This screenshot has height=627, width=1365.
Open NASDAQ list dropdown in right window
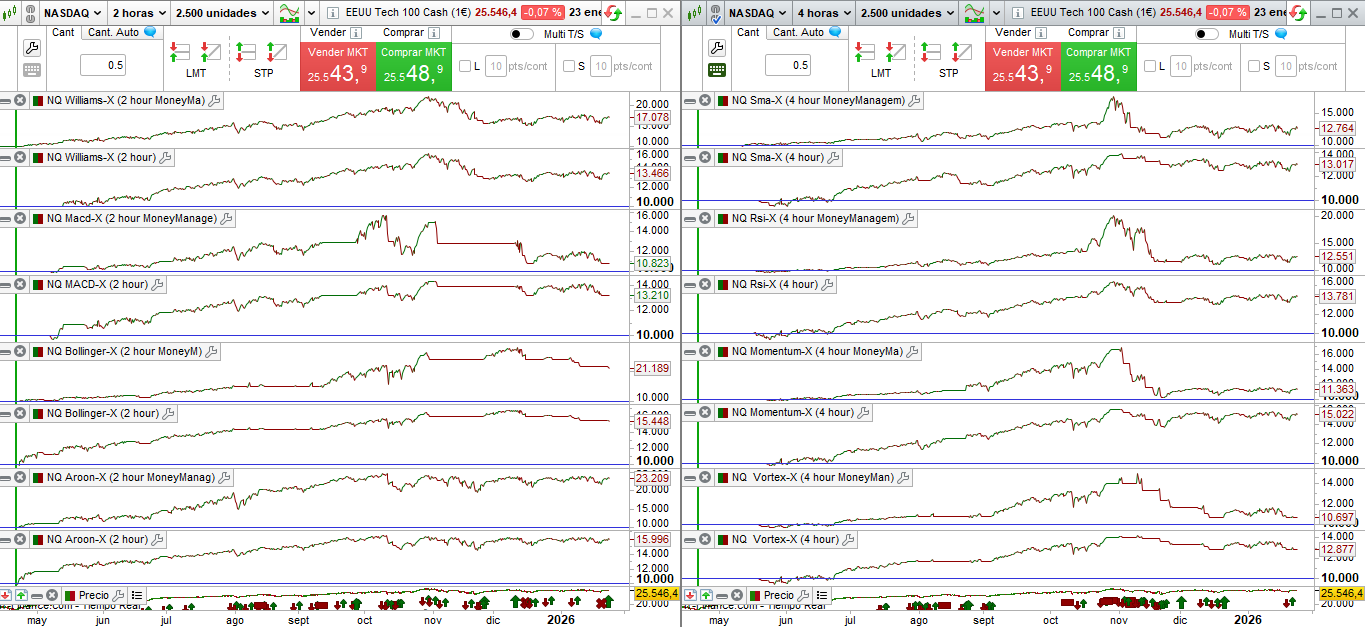coord(756,13)
